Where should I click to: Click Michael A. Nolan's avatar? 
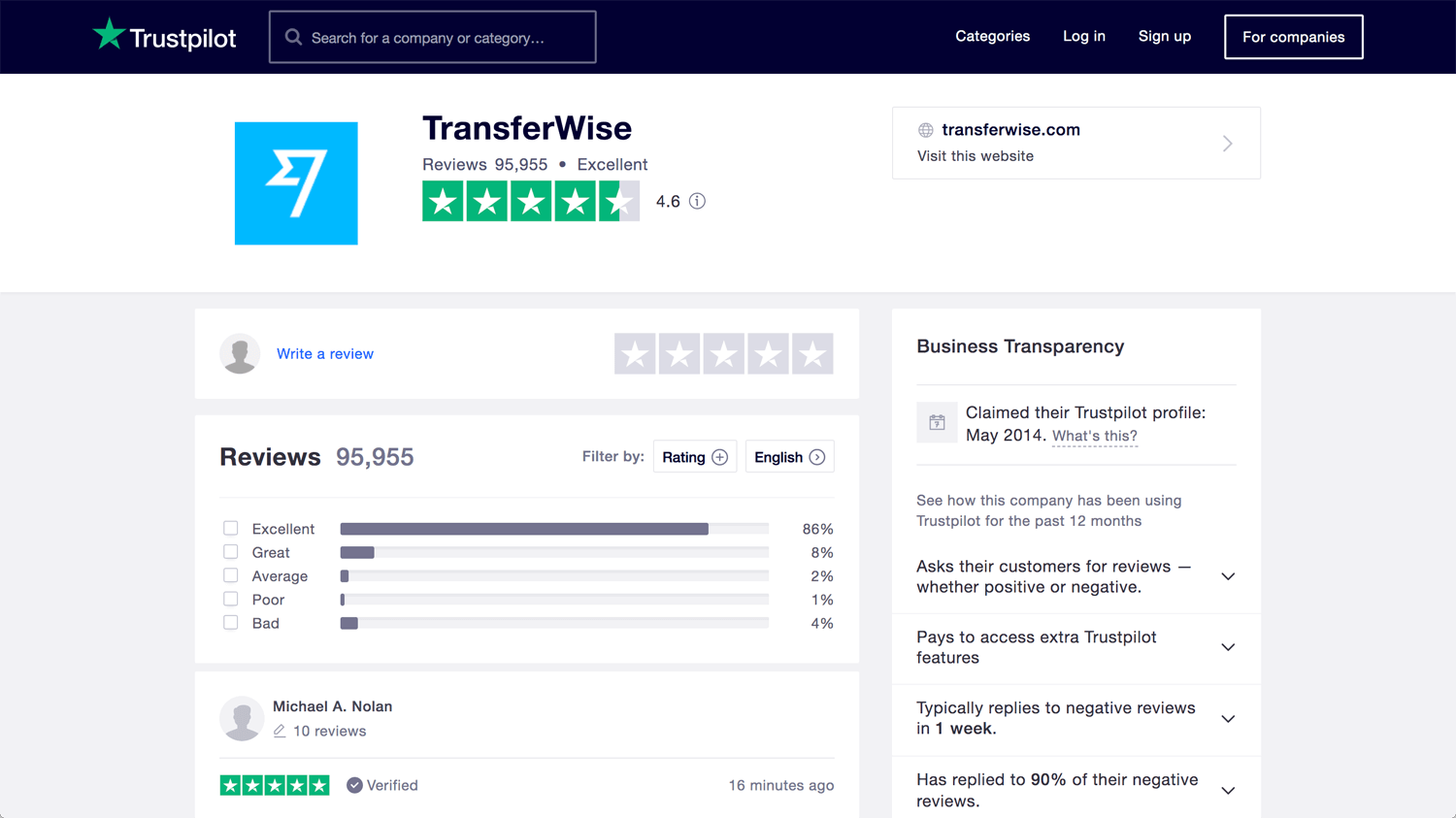pos(242,718)
